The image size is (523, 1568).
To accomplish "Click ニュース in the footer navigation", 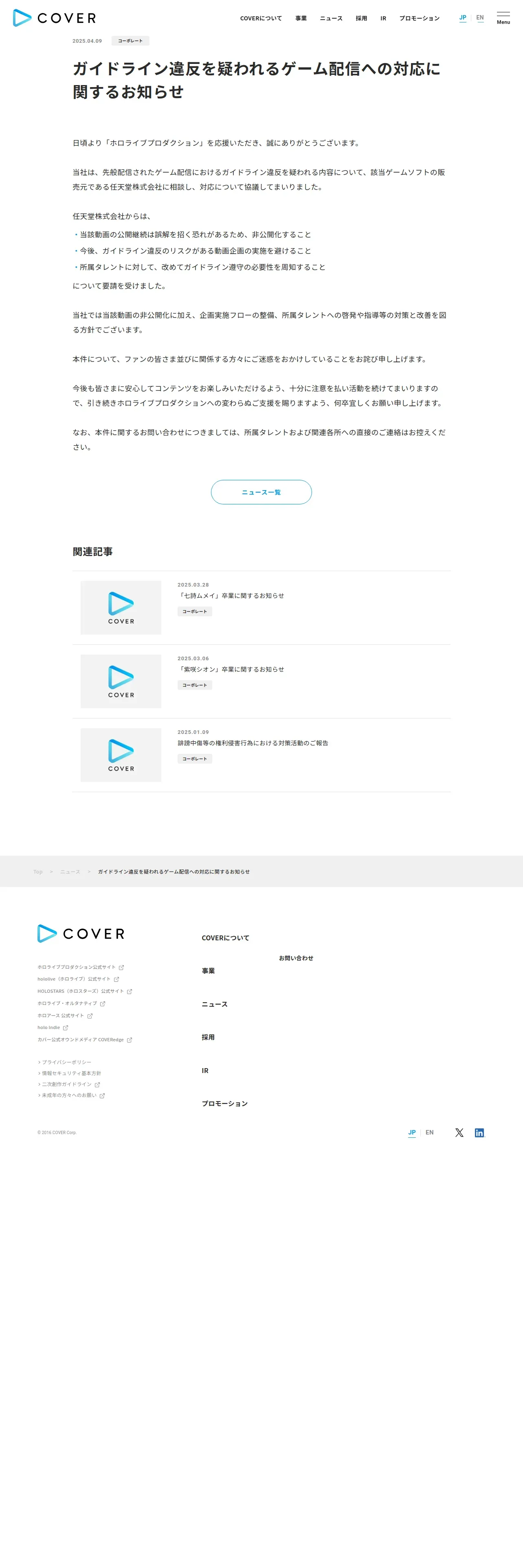I will [x=214, y=1004].
